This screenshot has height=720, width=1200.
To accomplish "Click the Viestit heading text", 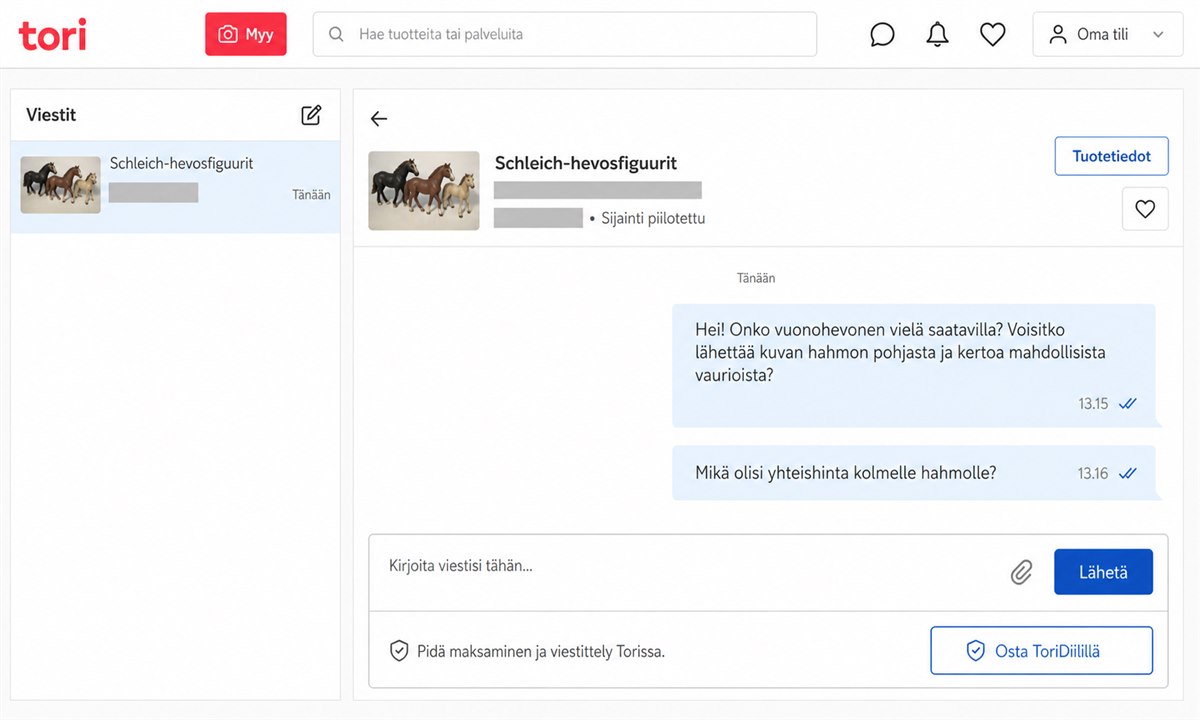I will click(51, 115).
